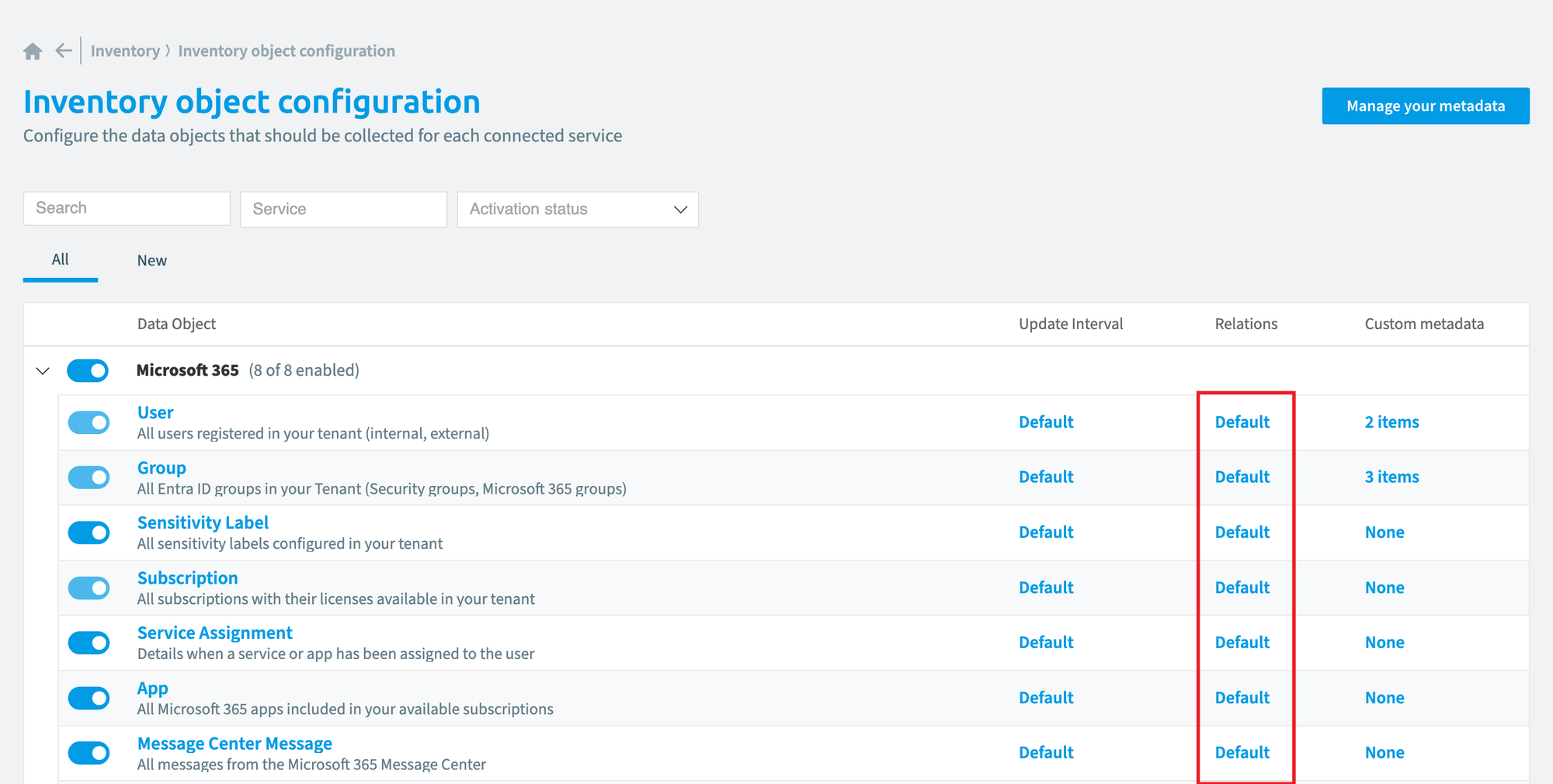Toggle the App data object switch
1553x784 pixels.
point(89,698)
